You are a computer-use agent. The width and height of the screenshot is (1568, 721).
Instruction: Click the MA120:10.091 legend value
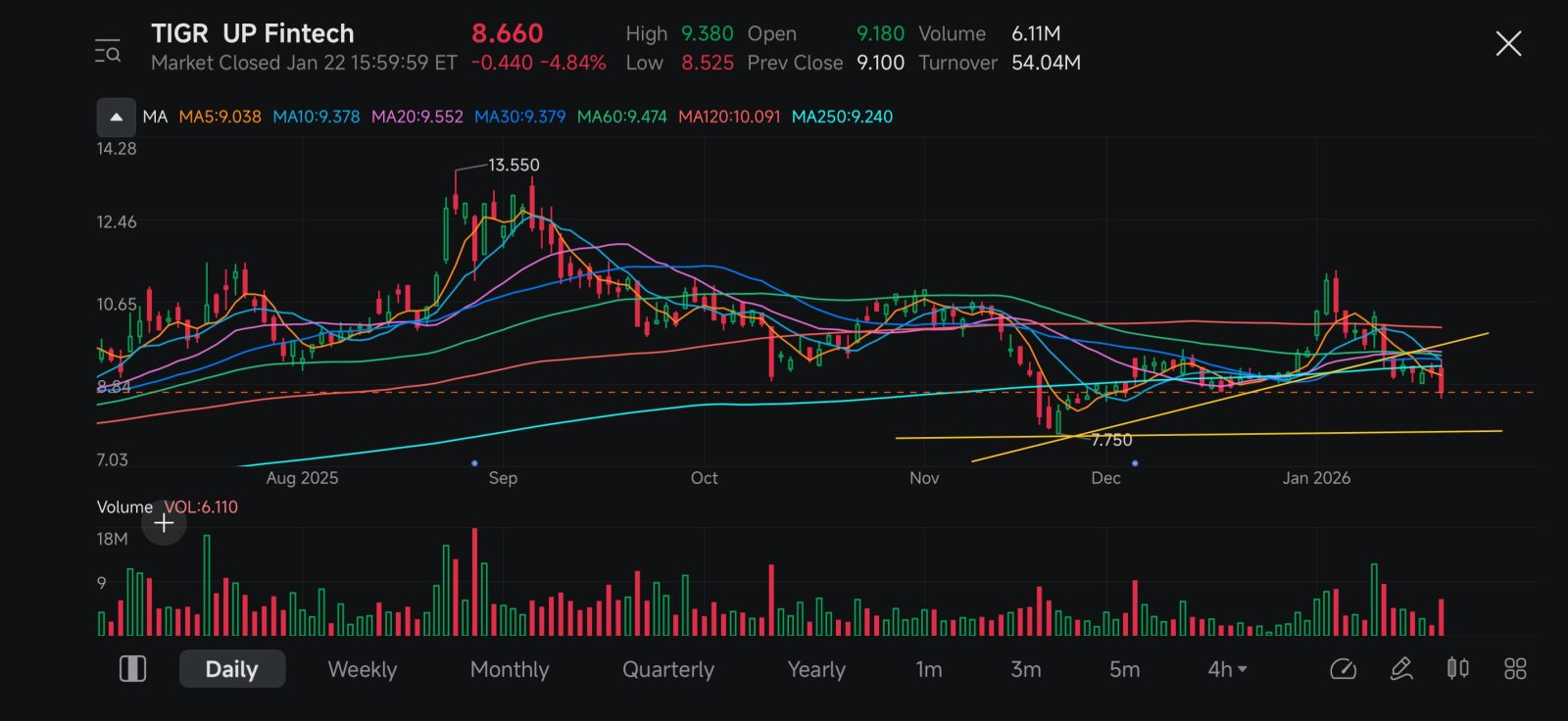(730, 117)
